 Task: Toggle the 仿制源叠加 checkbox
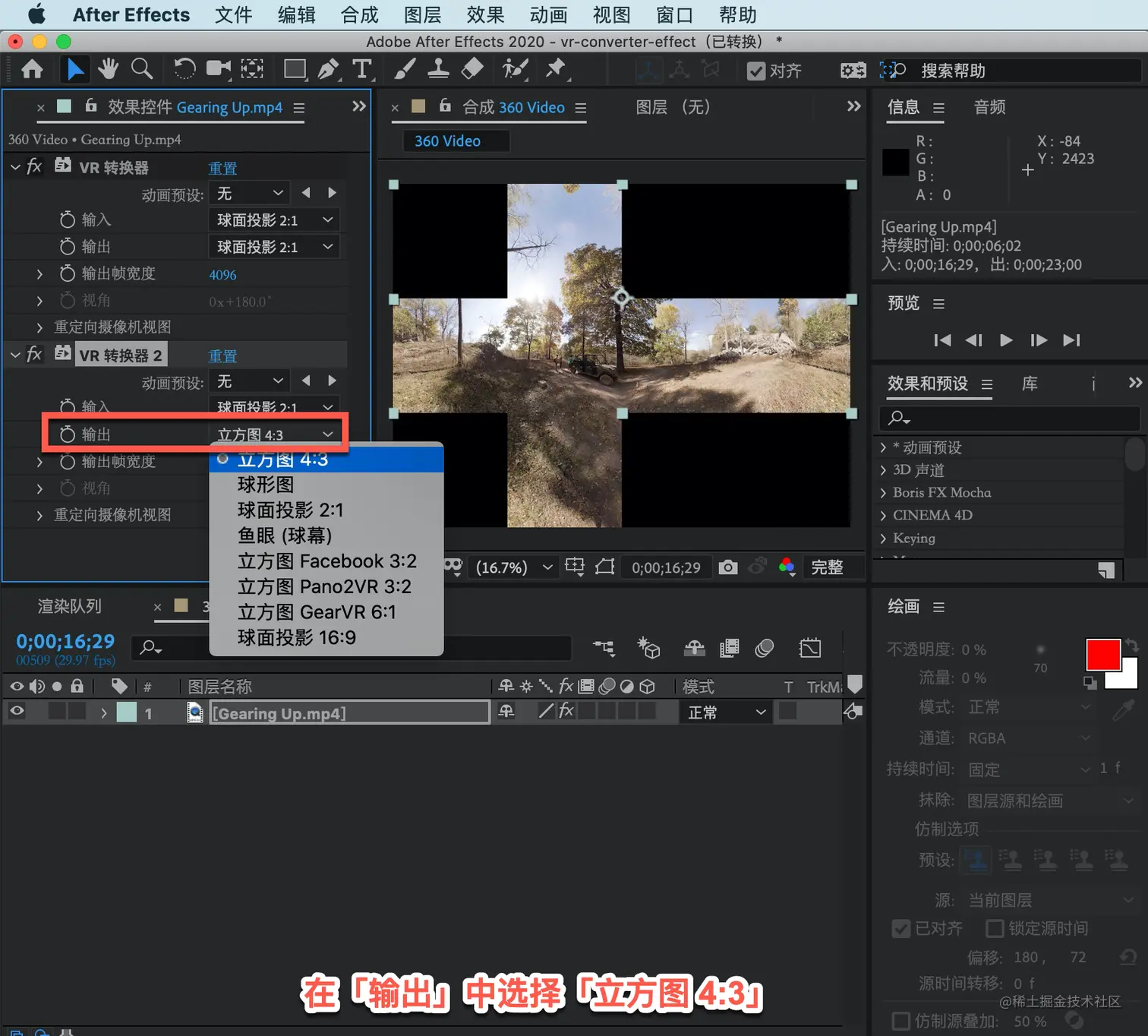pos(901,1021)
